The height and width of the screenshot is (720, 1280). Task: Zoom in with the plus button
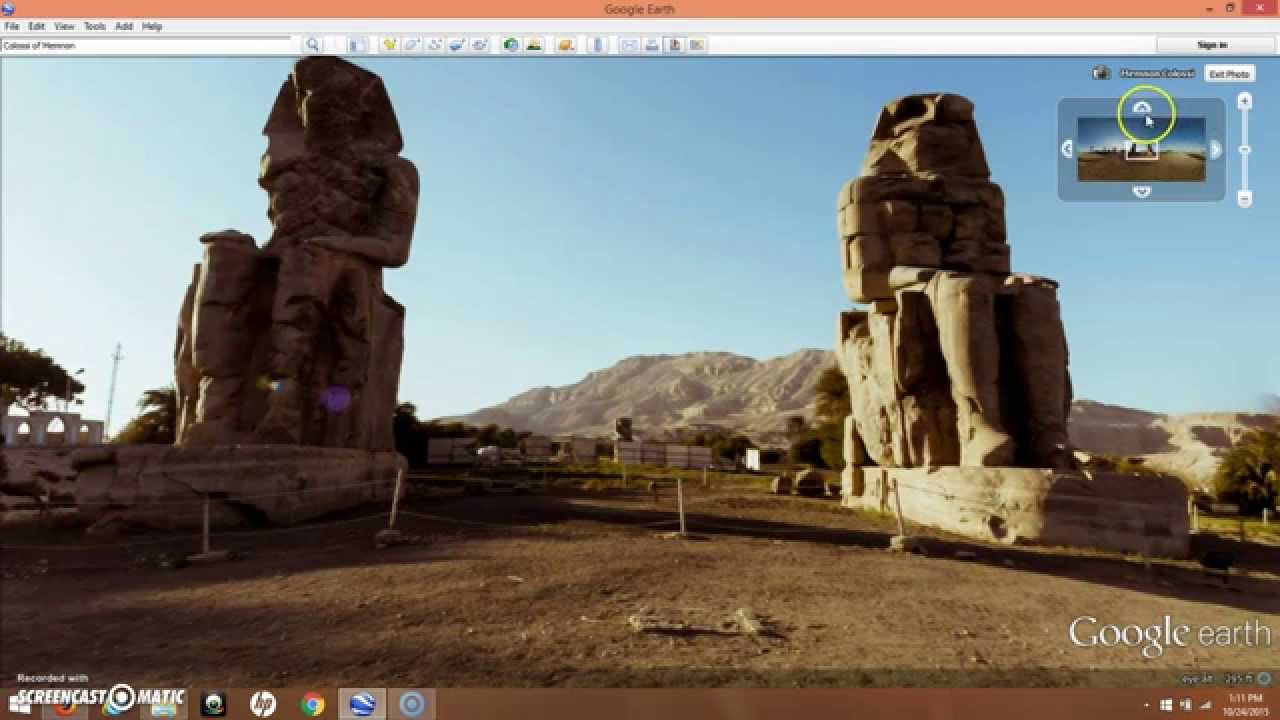pyautogui.click(x=1244, y=101)
